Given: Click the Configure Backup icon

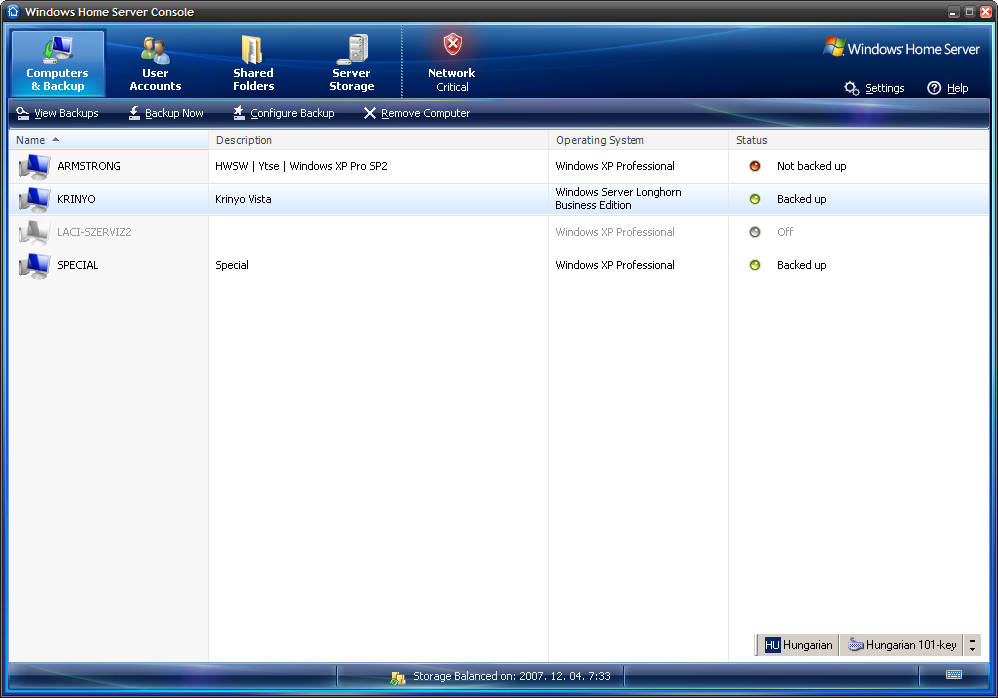Looking at the screenshot, I should click(x=239, y=113).
